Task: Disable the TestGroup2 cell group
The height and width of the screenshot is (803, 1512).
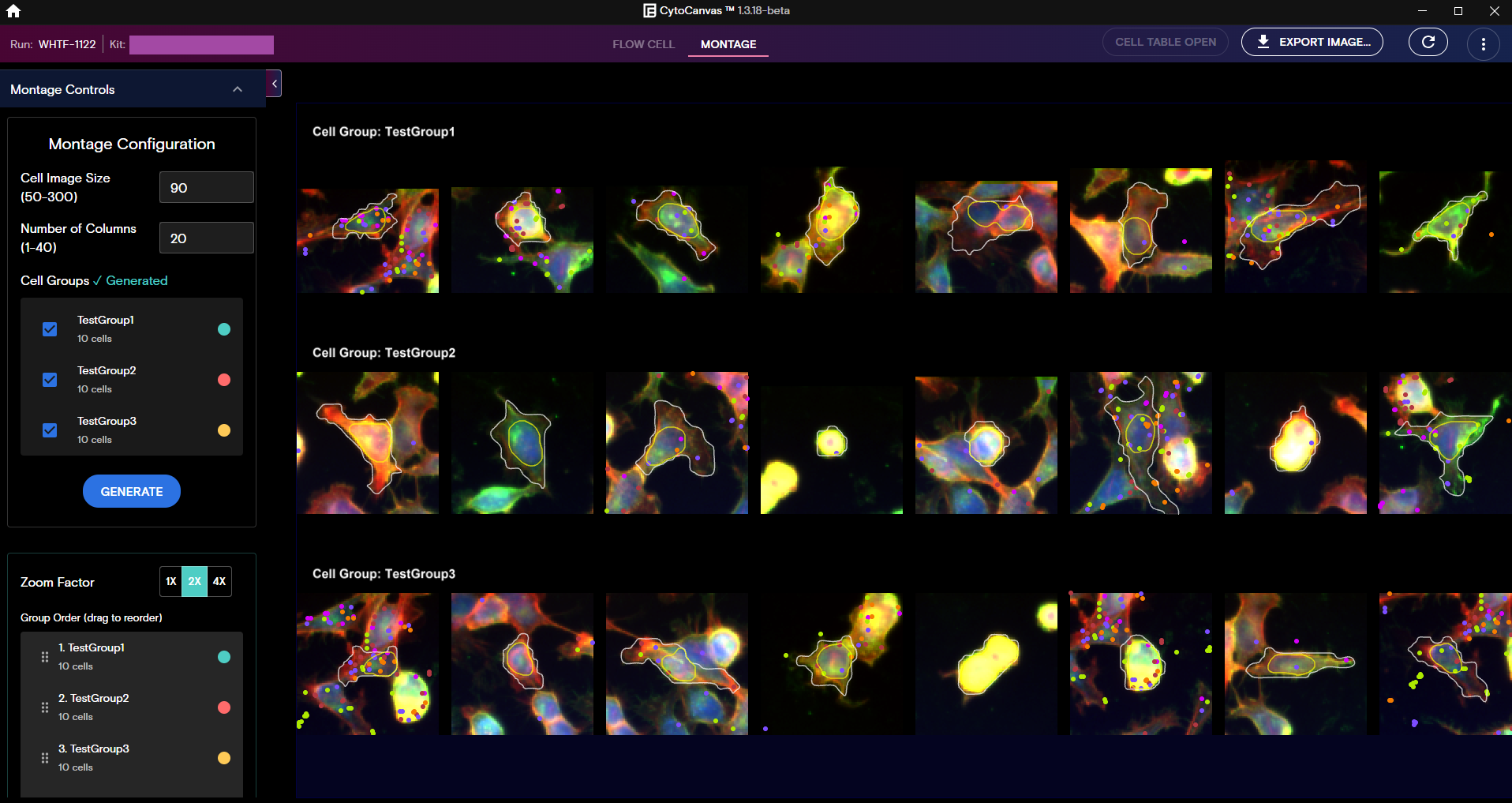Action: [x=50, y=380]
